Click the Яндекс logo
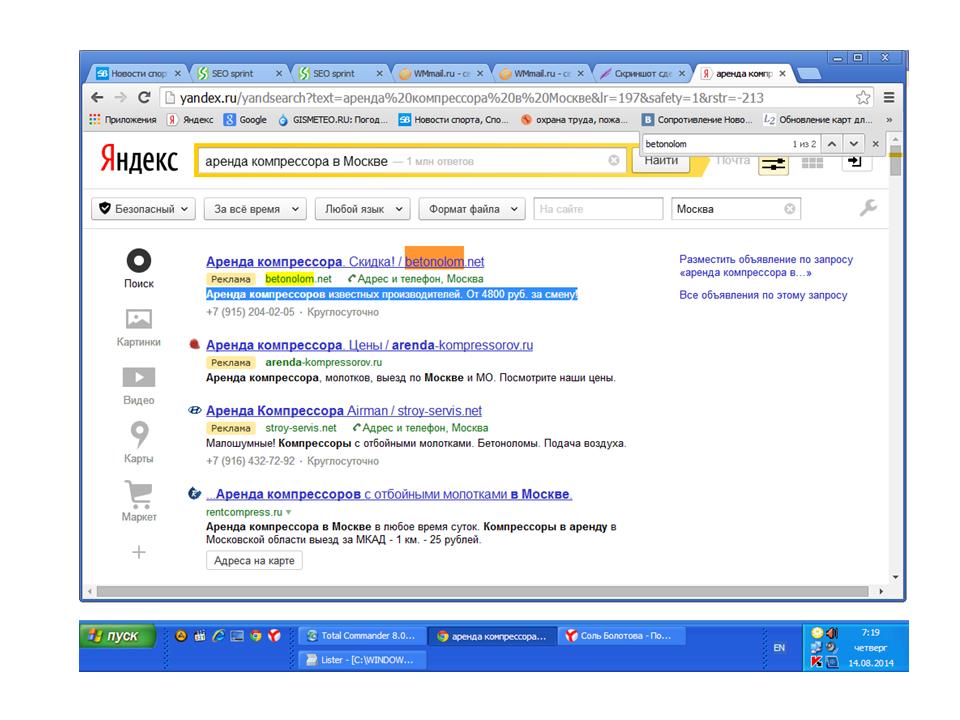Screen dimensions: 960x720 140,159
